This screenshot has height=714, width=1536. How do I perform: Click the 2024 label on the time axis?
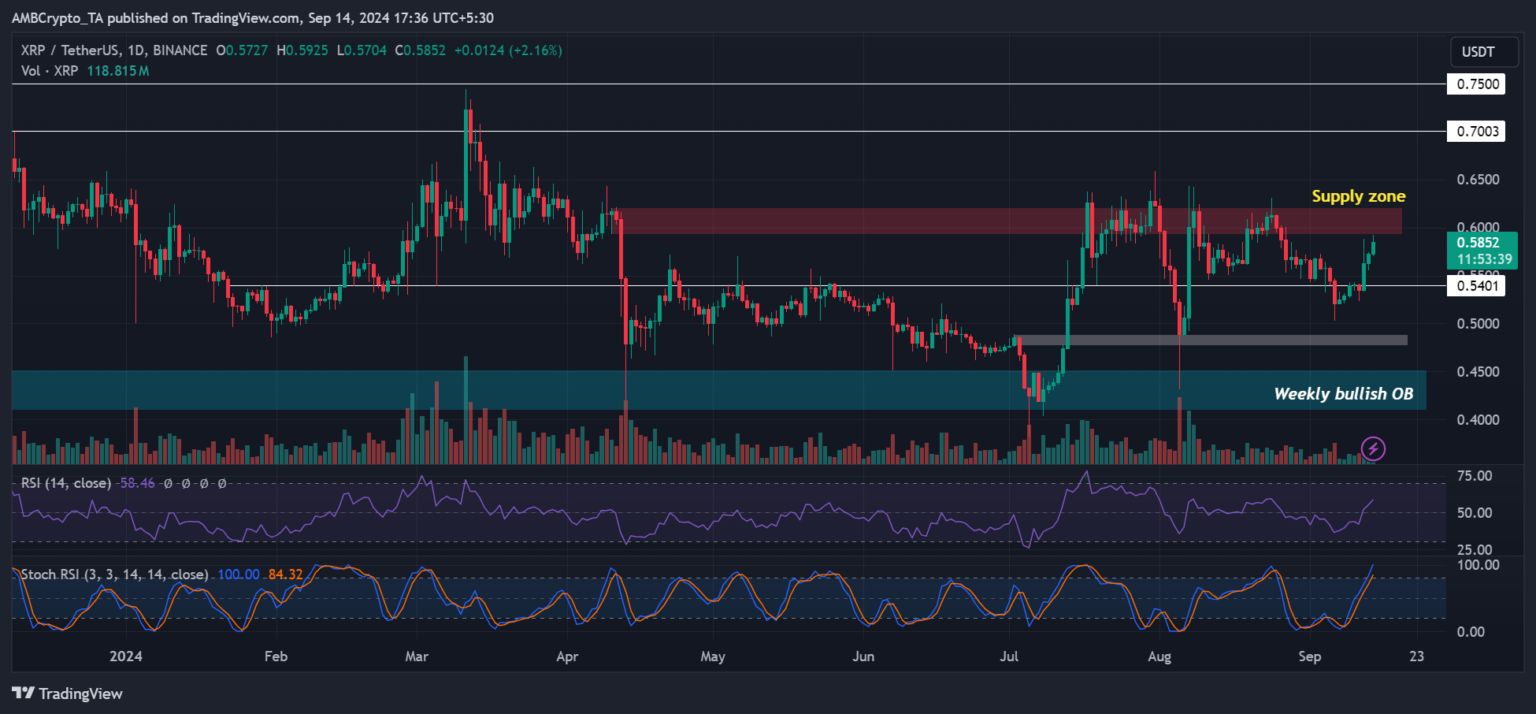127,657
